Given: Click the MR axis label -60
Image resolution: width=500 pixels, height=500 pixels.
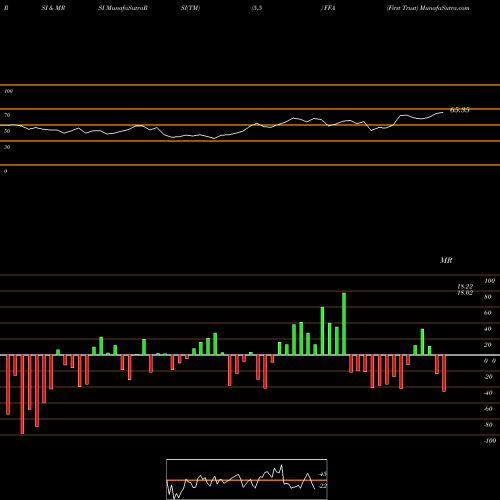Looking at the screenshot, I should pyautogui.click(x=488, y=409).
